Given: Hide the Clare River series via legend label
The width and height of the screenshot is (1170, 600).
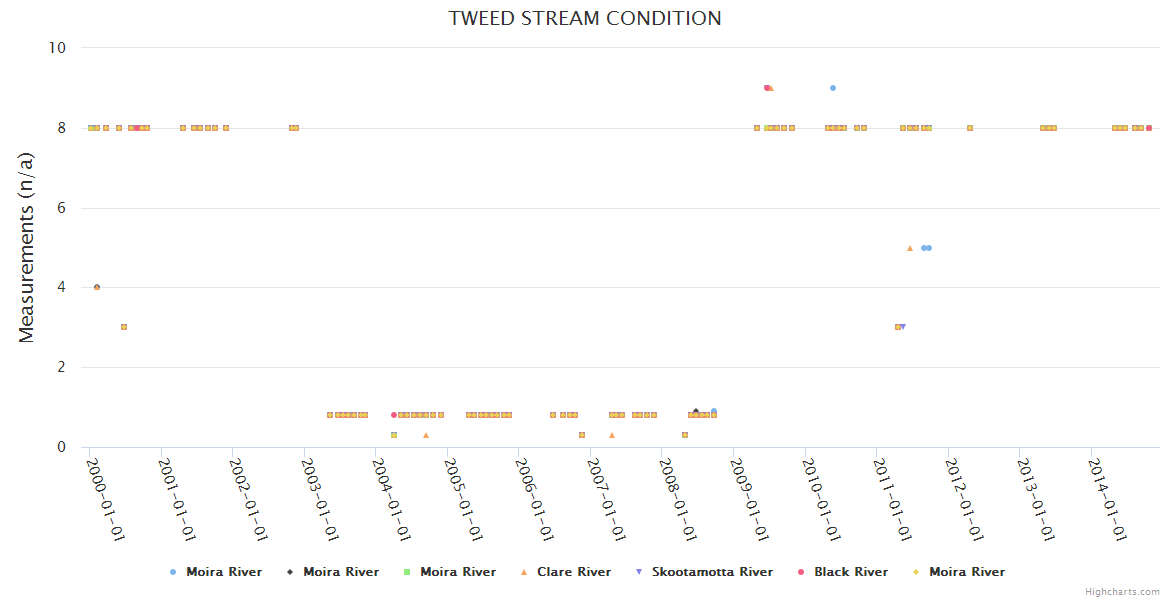Looking at the screenshot, I should pos(573,572).
